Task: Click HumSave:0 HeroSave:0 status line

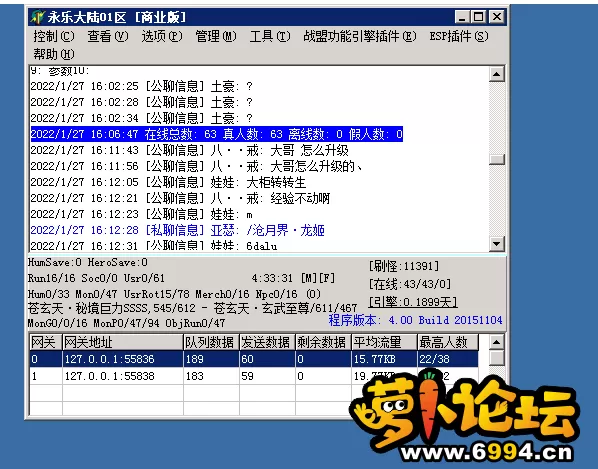Action: [88, 263]
